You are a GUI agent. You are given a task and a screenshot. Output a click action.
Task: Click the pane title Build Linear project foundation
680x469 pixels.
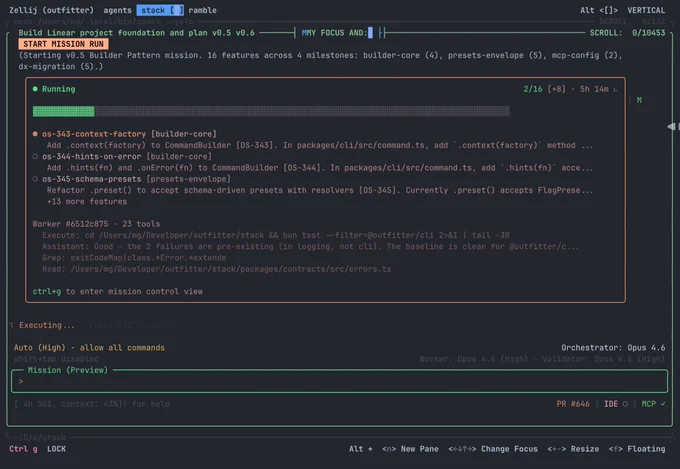[136, 33]
